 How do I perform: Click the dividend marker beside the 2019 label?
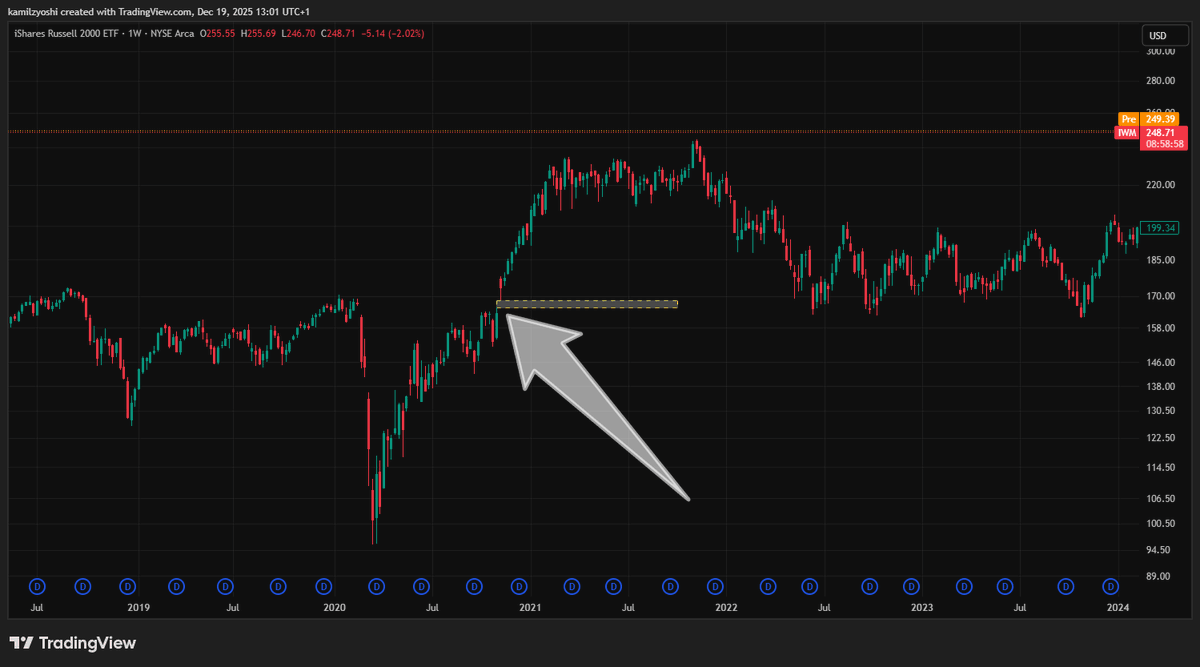pos(127,586)
